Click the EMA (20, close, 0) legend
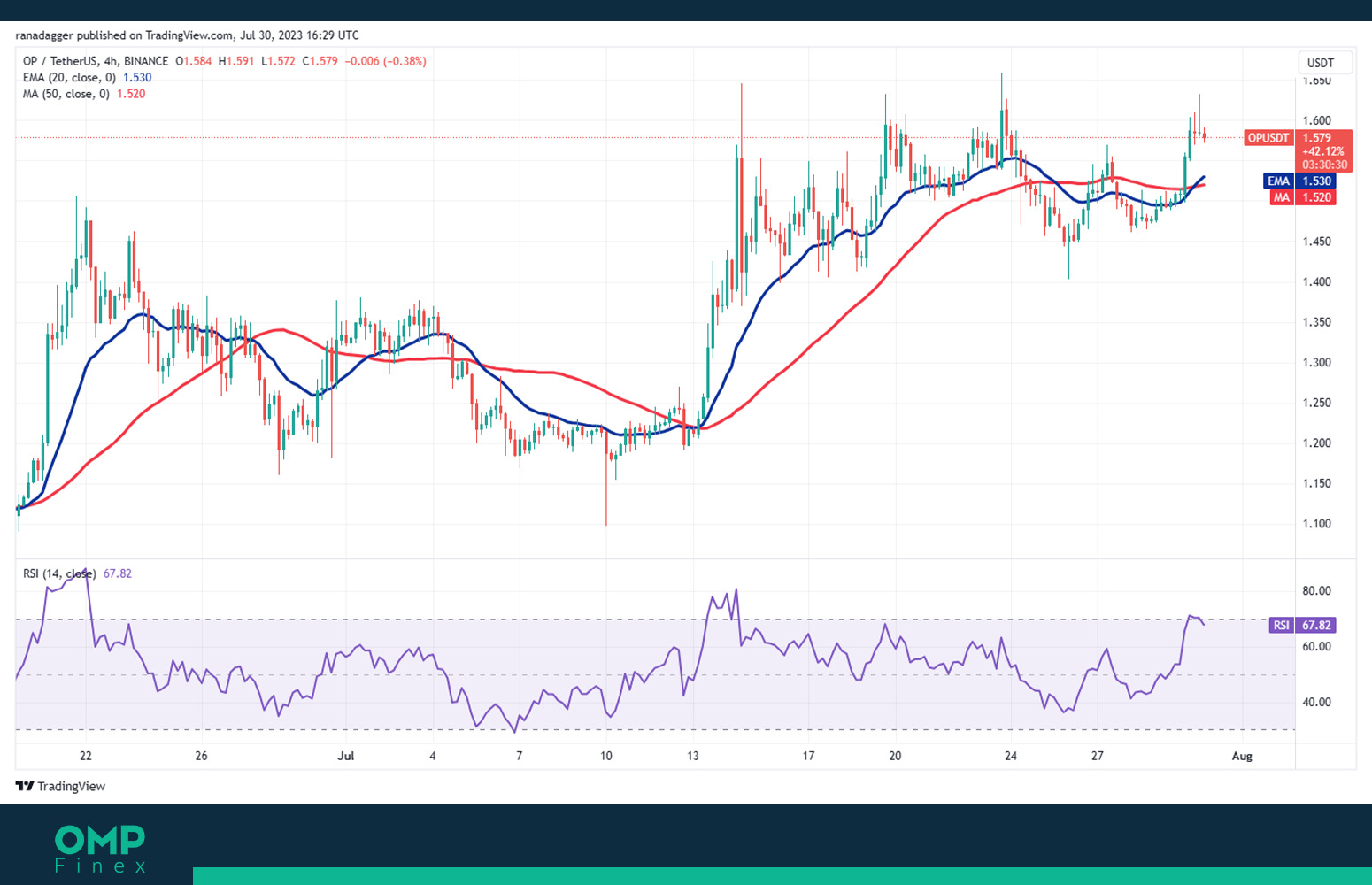Viewport: 1372px width, 885px height. click(69, 78)
